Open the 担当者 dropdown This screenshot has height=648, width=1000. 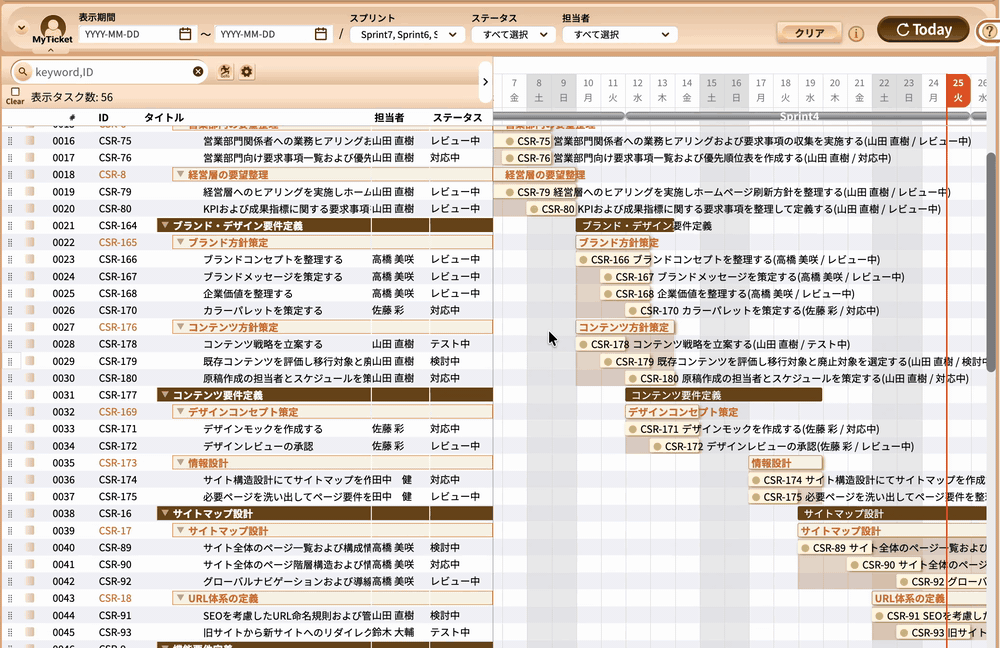621,34
